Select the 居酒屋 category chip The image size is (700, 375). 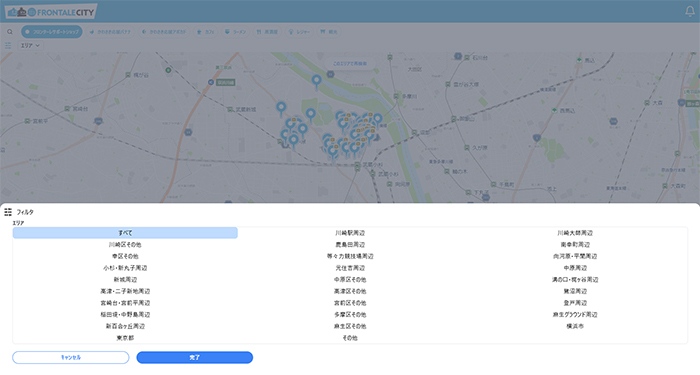coord(267,32)
